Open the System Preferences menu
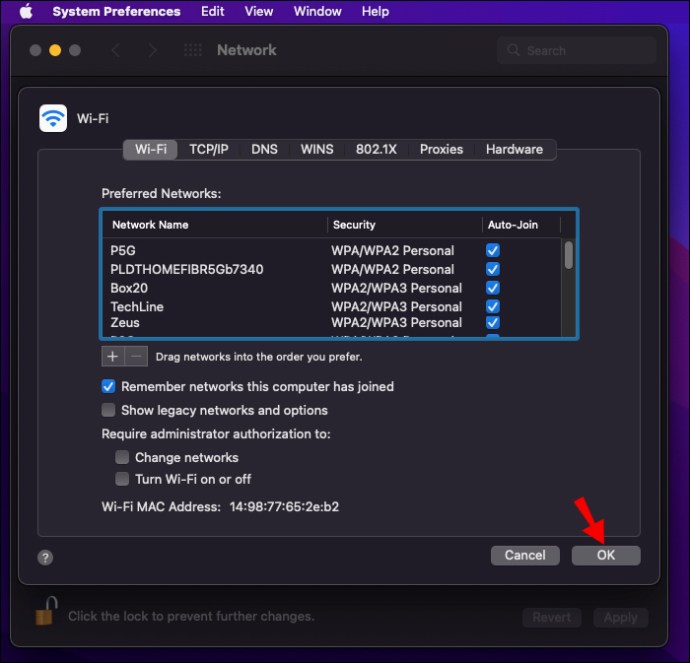The width and height of the screenshot is (690, 663). [117, 11]
